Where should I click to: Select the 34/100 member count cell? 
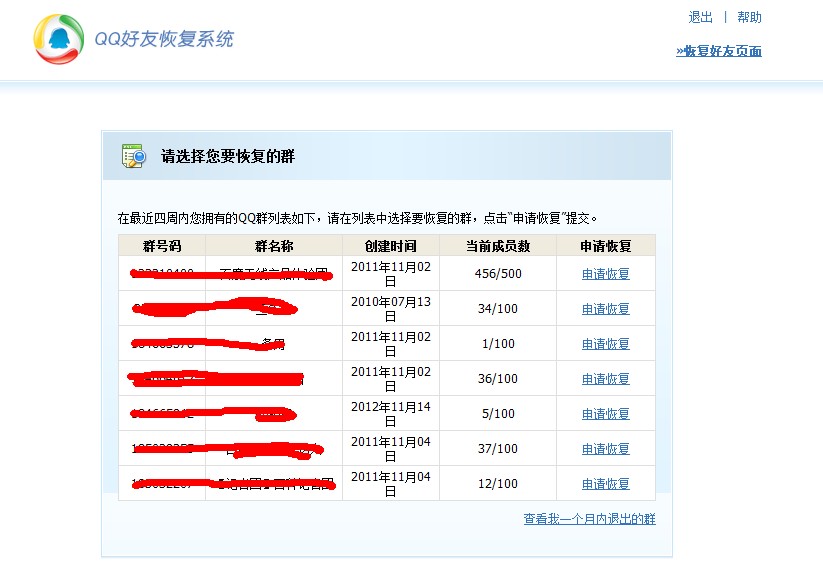pyautogui.click(x=498, y=309)
